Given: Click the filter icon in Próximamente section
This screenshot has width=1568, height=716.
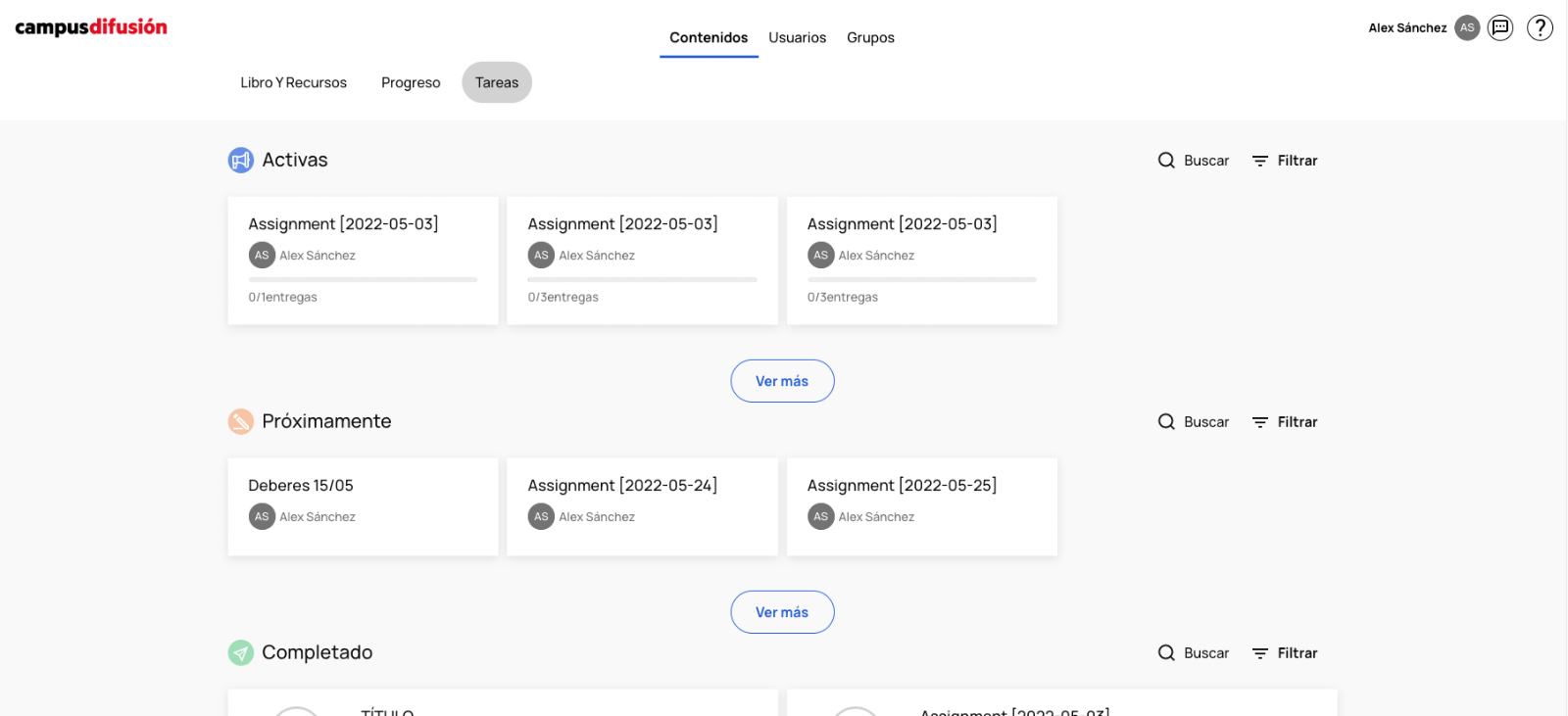Looking at the screenshot, I should tap(1260, 422).
